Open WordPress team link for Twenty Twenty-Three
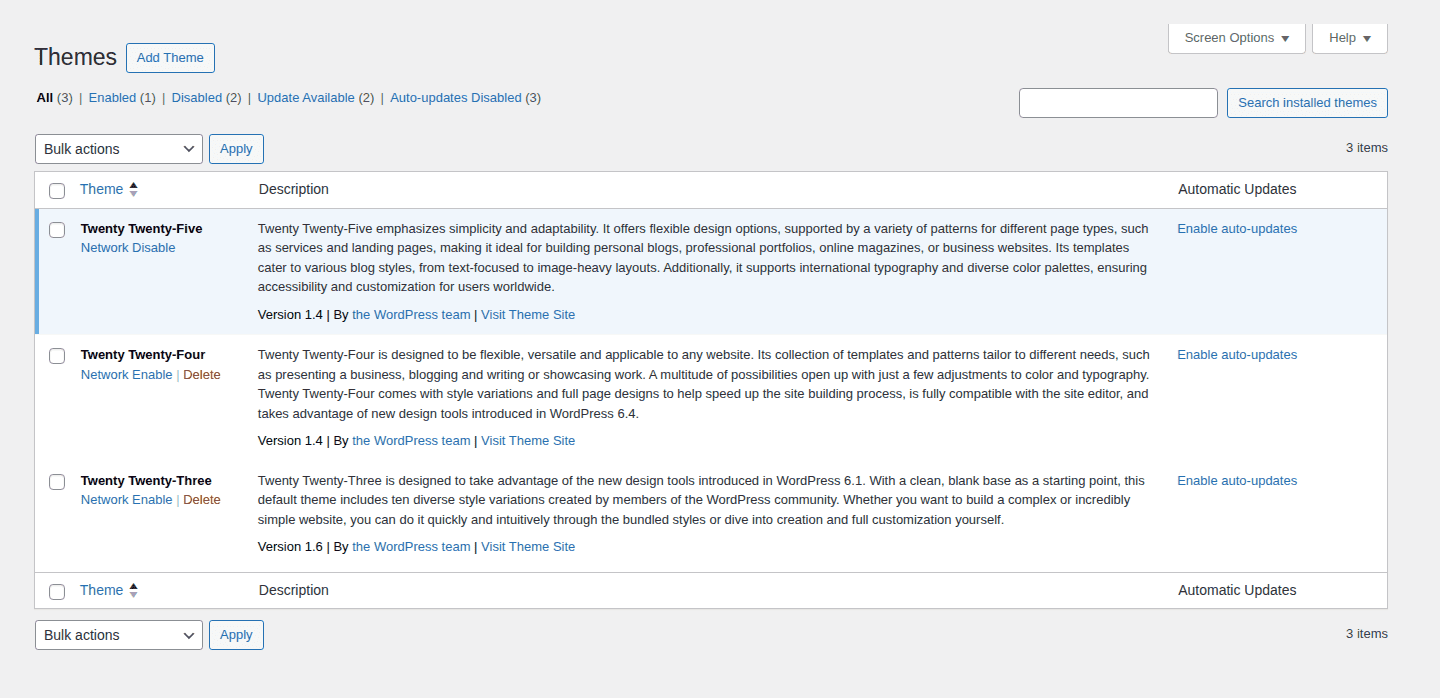The width and height of the screenshot is (1440, 698). click(x=411, y=547)
